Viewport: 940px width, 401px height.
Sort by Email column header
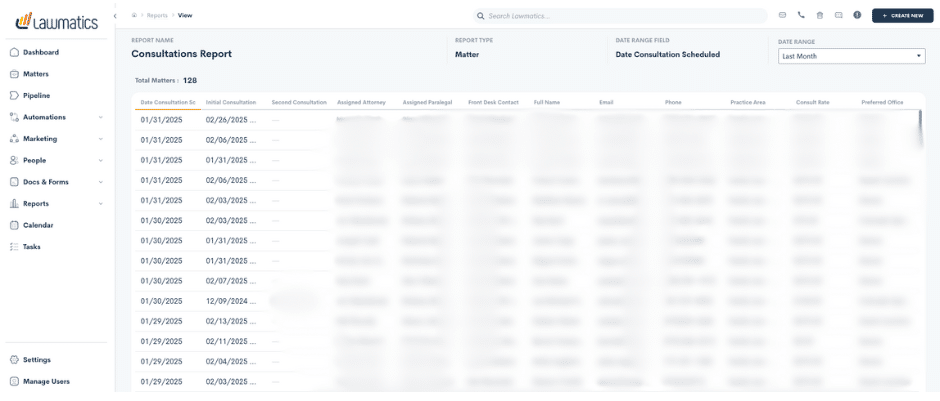coord(606,102)
